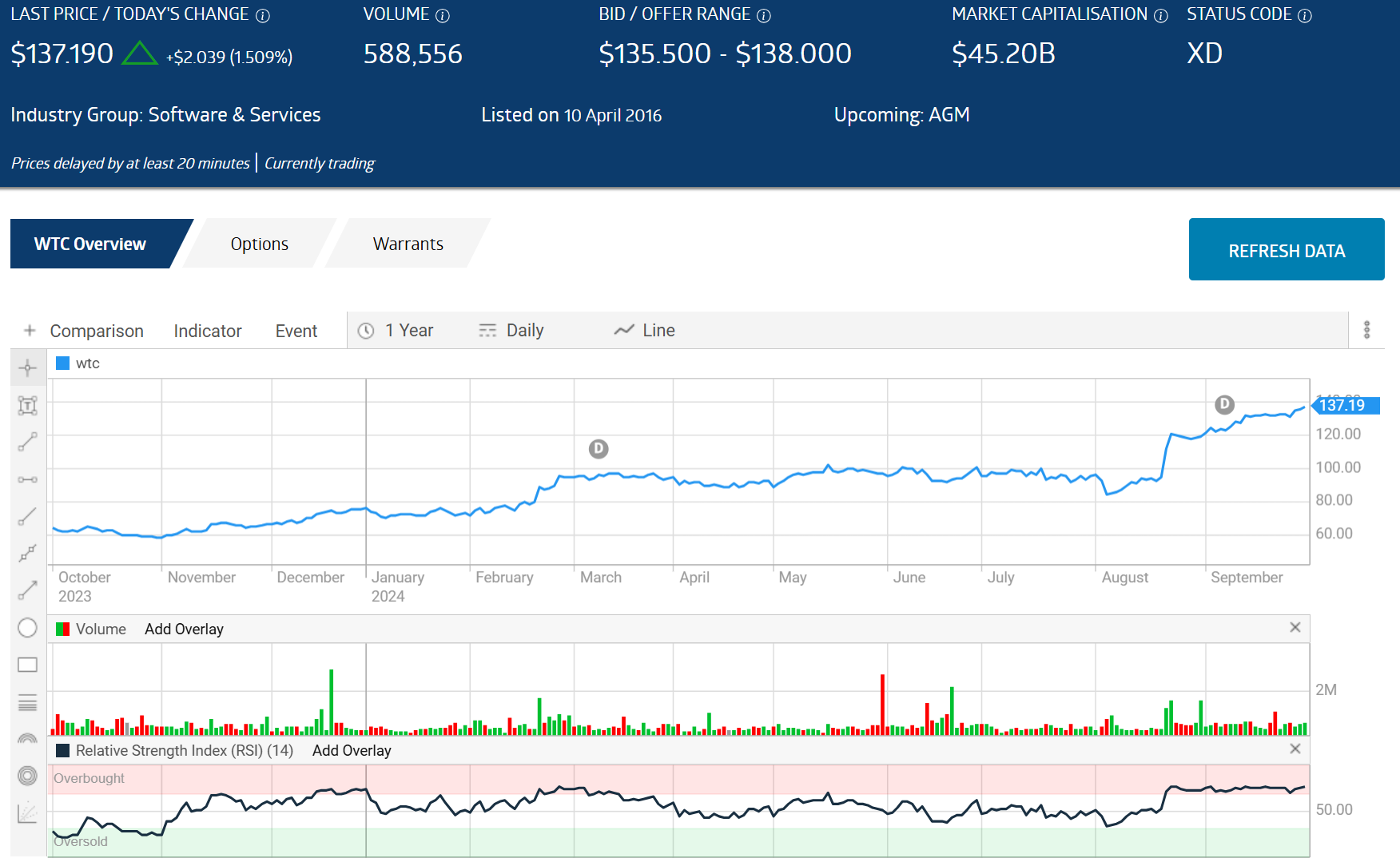Open the Daily interval dropdown
This screenshot has height=858, width=1400.
(x=511, y=330)
